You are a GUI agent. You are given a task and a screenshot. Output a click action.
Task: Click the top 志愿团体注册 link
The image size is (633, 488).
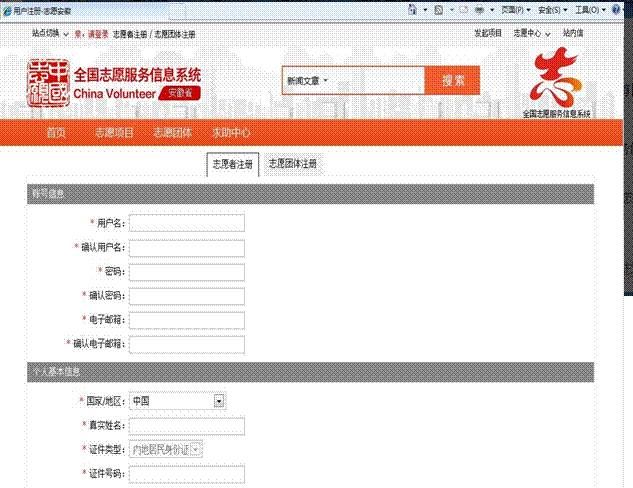(x=175, y=34)
